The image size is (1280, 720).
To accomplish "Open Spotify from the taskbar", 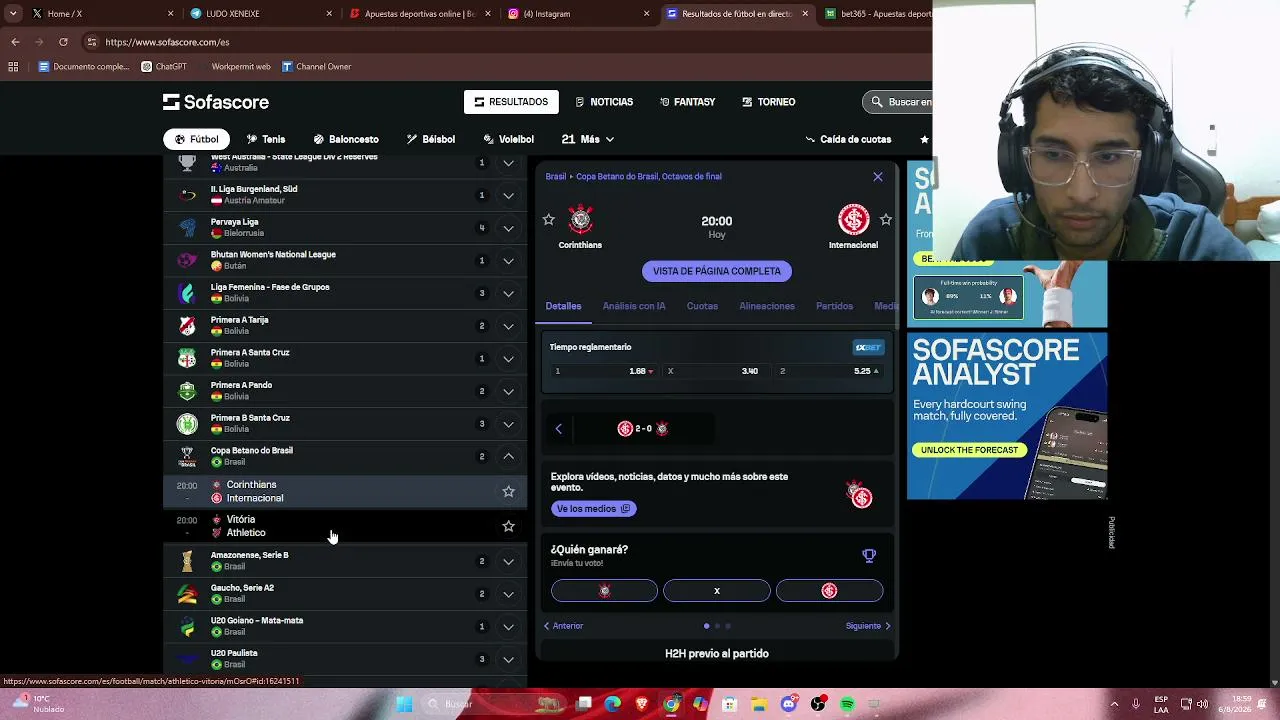I will 847,704.
